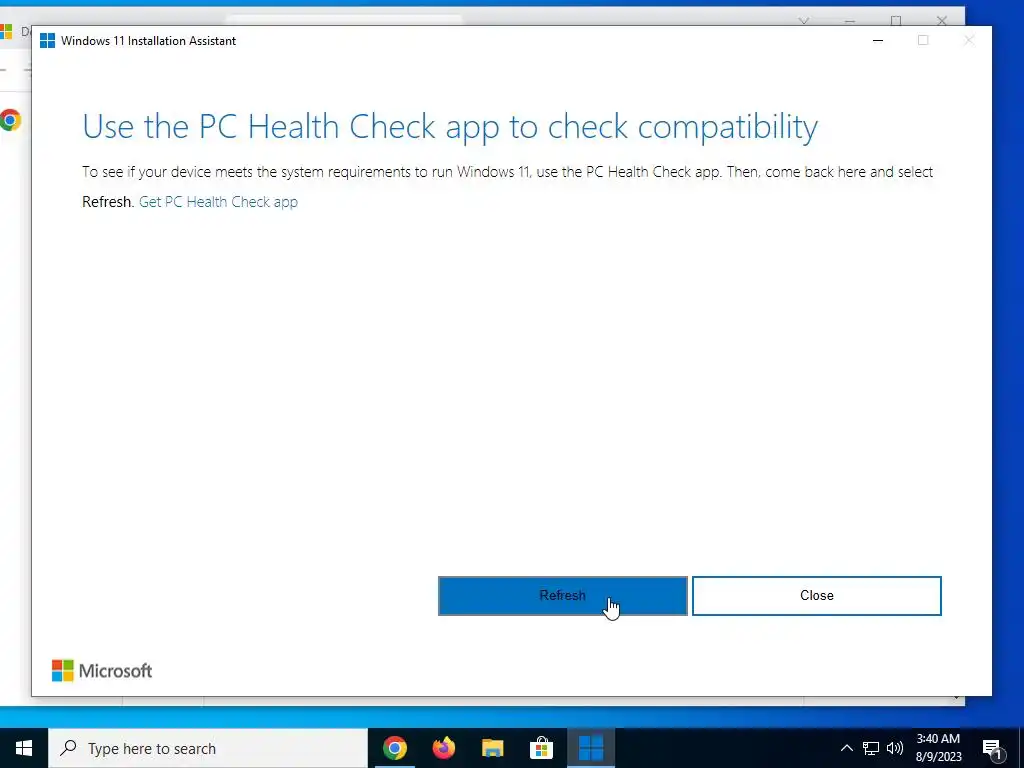
Task: Close the background browser window
Action: [x=942, y=20]
